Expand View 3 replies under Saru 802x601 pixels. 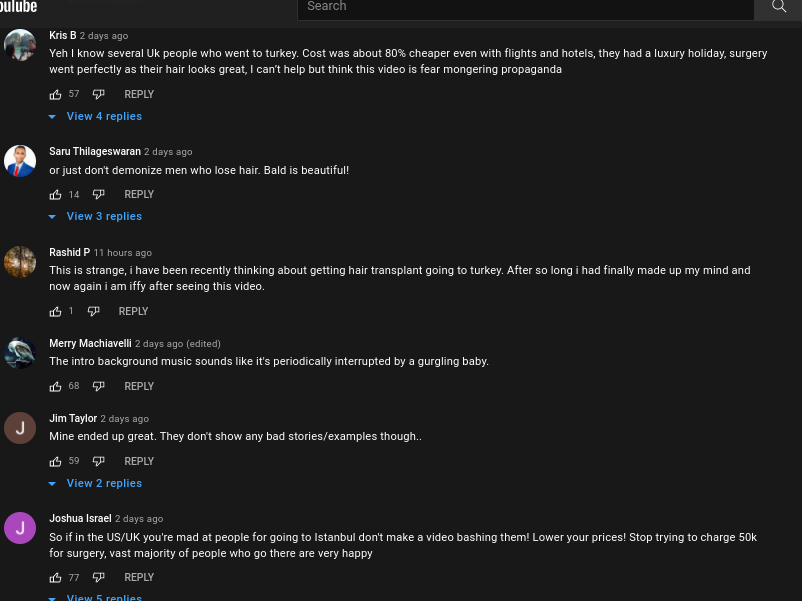pos(96,216)
